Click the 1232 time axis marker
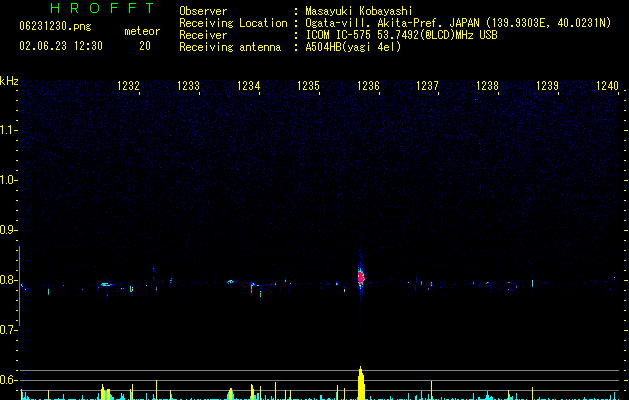The width and height of the screenshot is (629, 400). (x=128, y=86)
